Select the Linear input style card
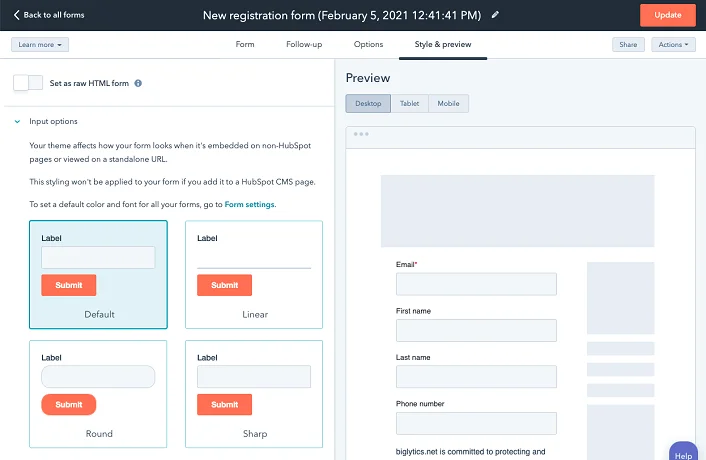Viewport: 706px width, 460px height. pyautogui.click(x=254, y=275)
